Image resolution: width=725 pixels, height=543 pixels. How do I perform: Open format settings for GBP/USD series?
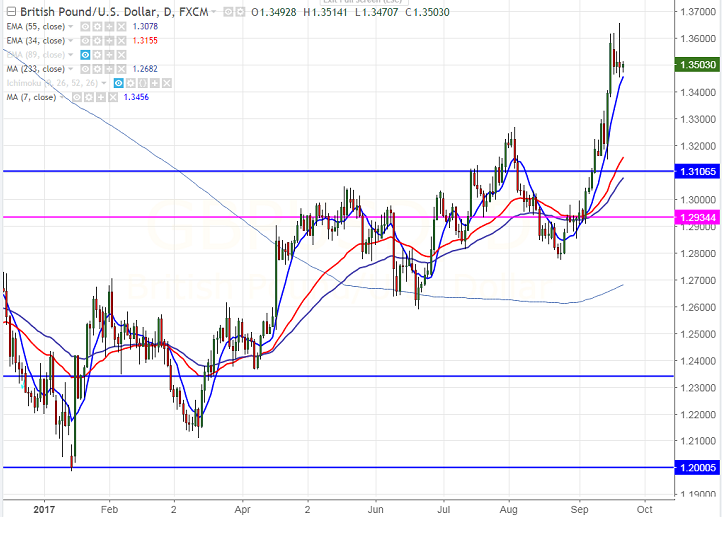(240, 12)
